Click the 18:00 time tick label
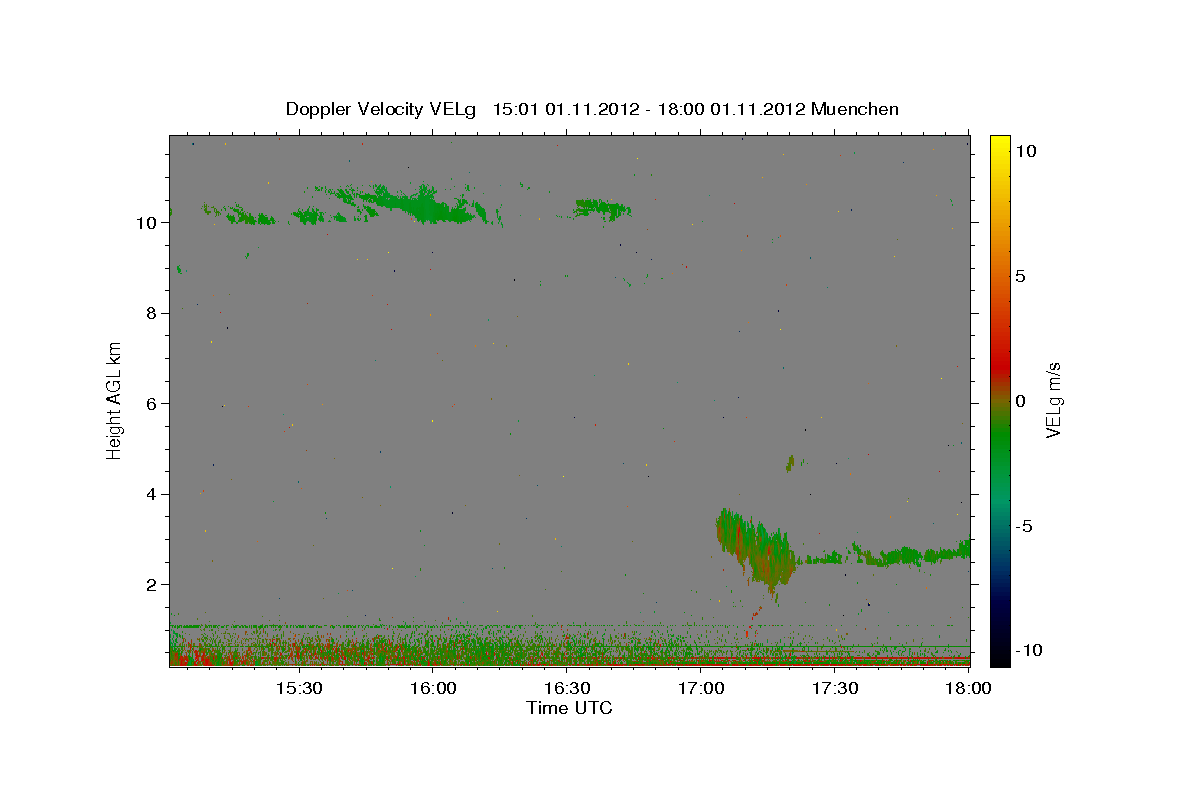This screenshot has height=800, width=1200. (x=968, y=689)
